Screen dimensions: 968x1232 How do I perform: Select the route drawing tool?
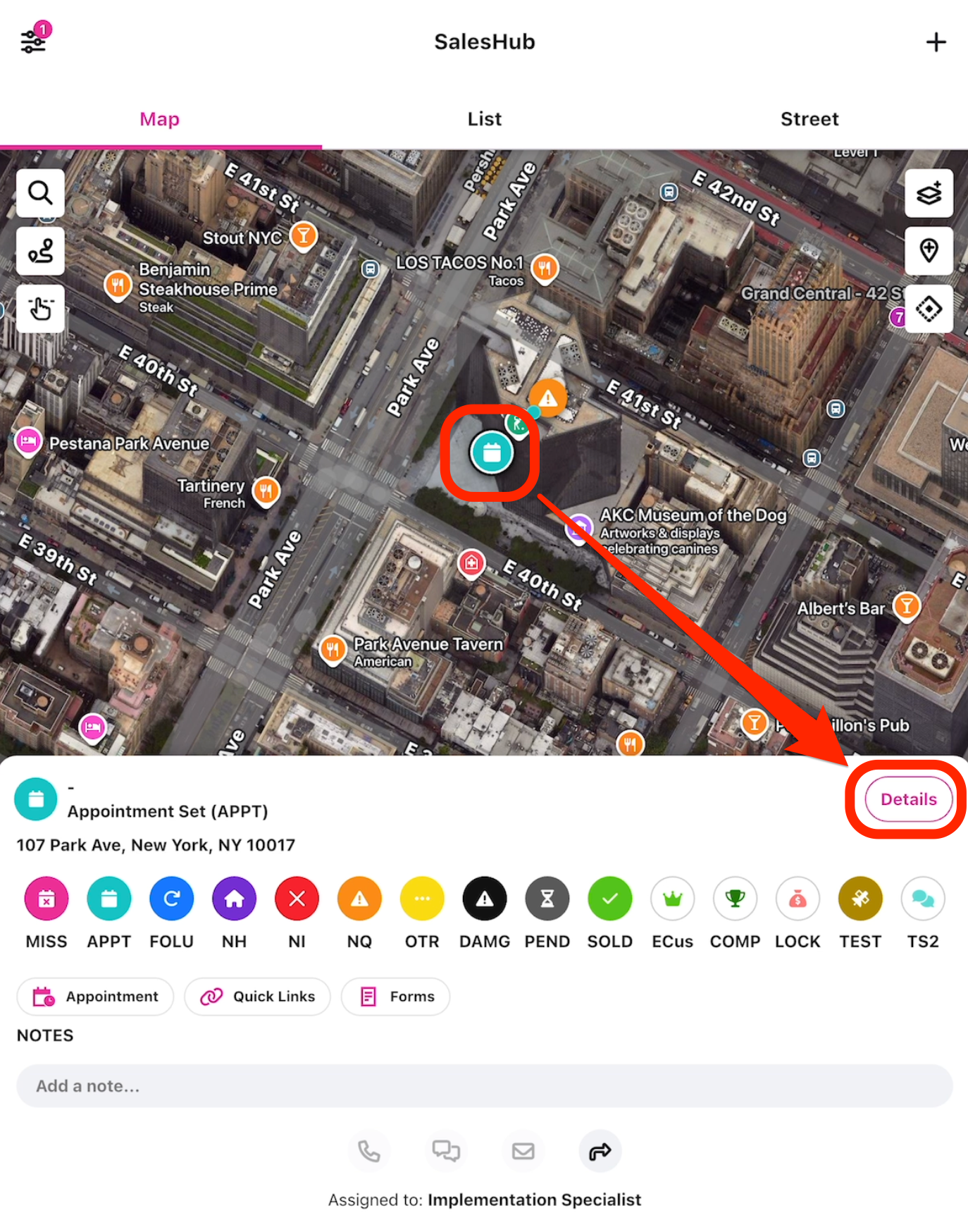point(40,251)
